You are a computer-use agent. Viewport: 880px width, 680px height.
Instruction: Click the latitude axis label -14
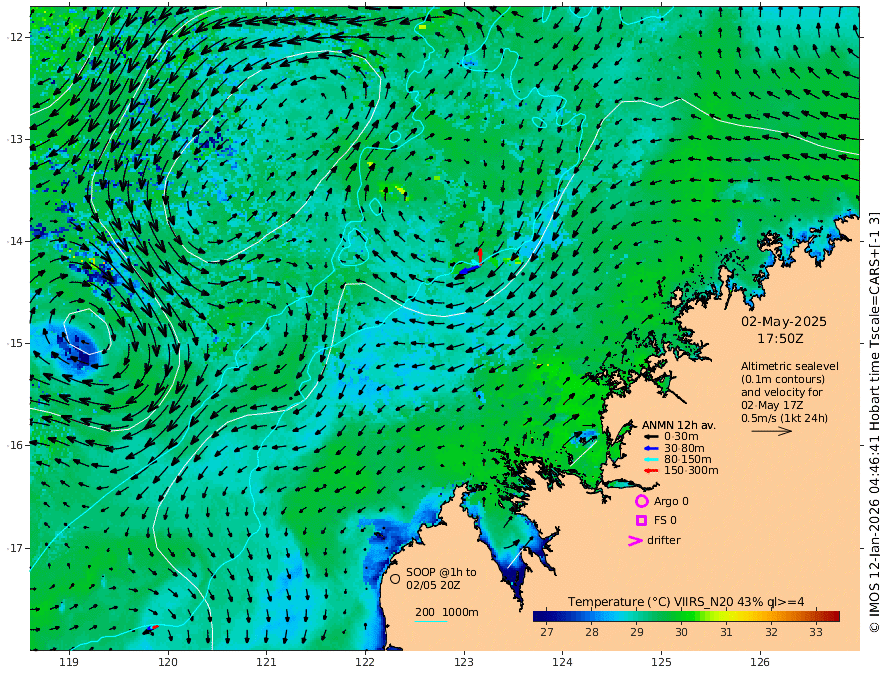pyautogui.click(x=15, y=241)
